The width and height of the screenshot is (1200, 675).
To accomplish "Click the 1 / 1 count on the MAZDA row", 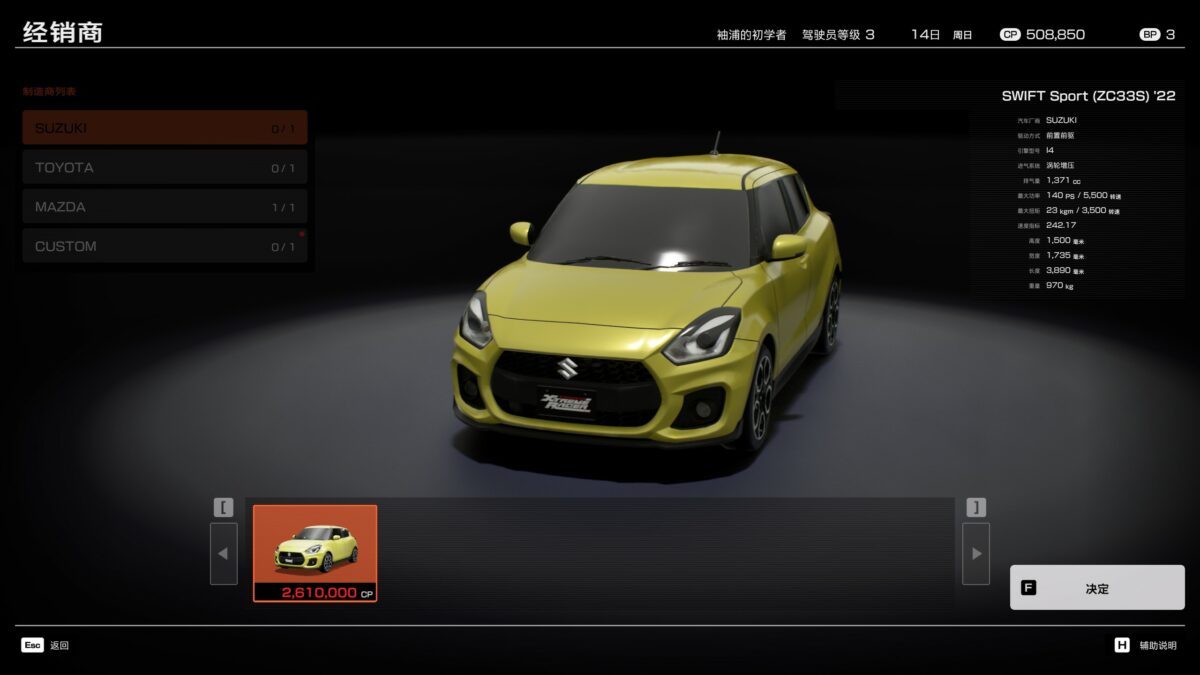I will (283, 208).
